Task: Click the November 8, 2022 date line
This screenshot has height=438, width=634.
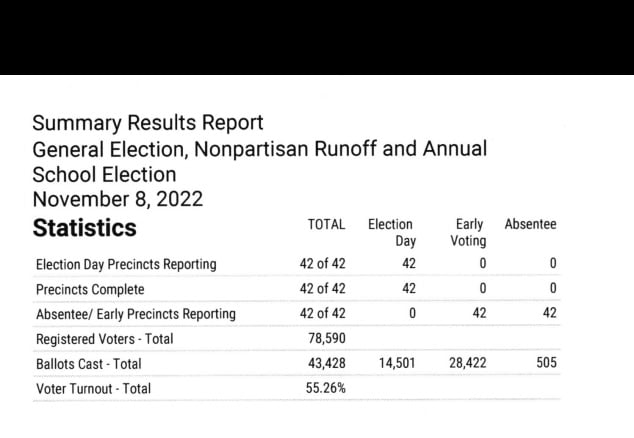Action: (118, 198)
